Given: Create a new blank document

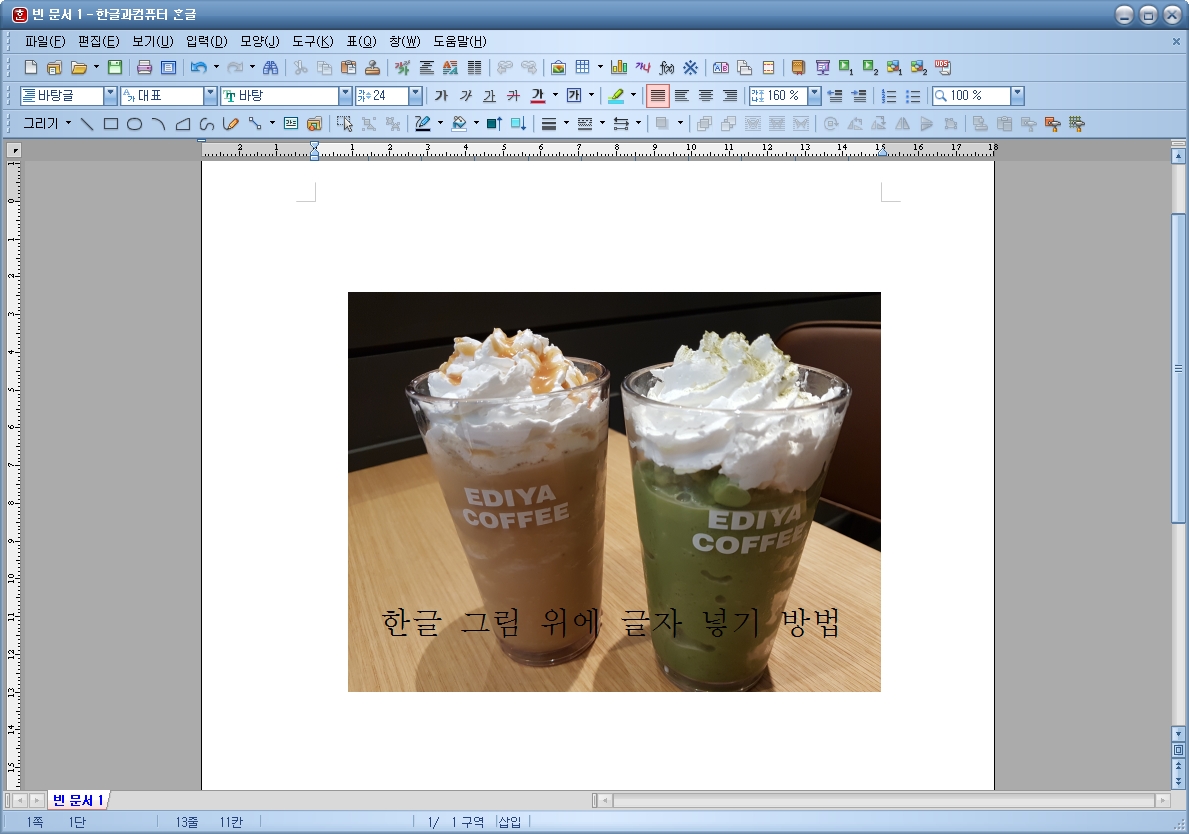Looking at the screenshot, I should pyautogui.click(x=30, y=67).
